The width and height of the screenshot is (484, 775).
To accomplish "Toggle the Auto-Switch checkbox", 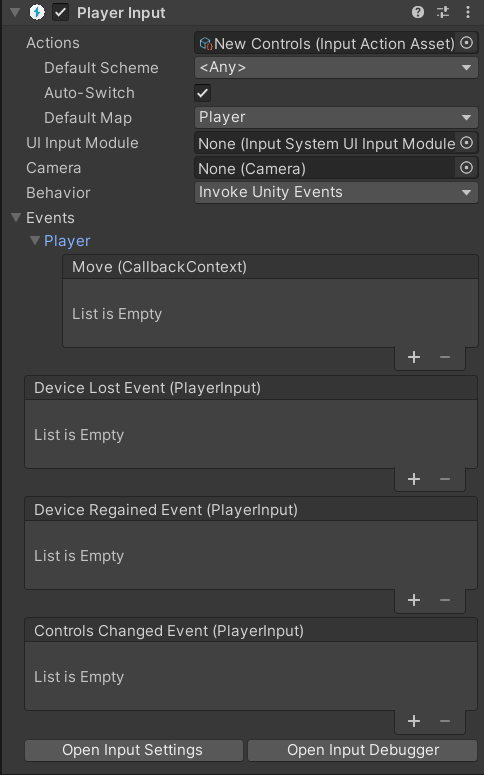I will [203, 93].
